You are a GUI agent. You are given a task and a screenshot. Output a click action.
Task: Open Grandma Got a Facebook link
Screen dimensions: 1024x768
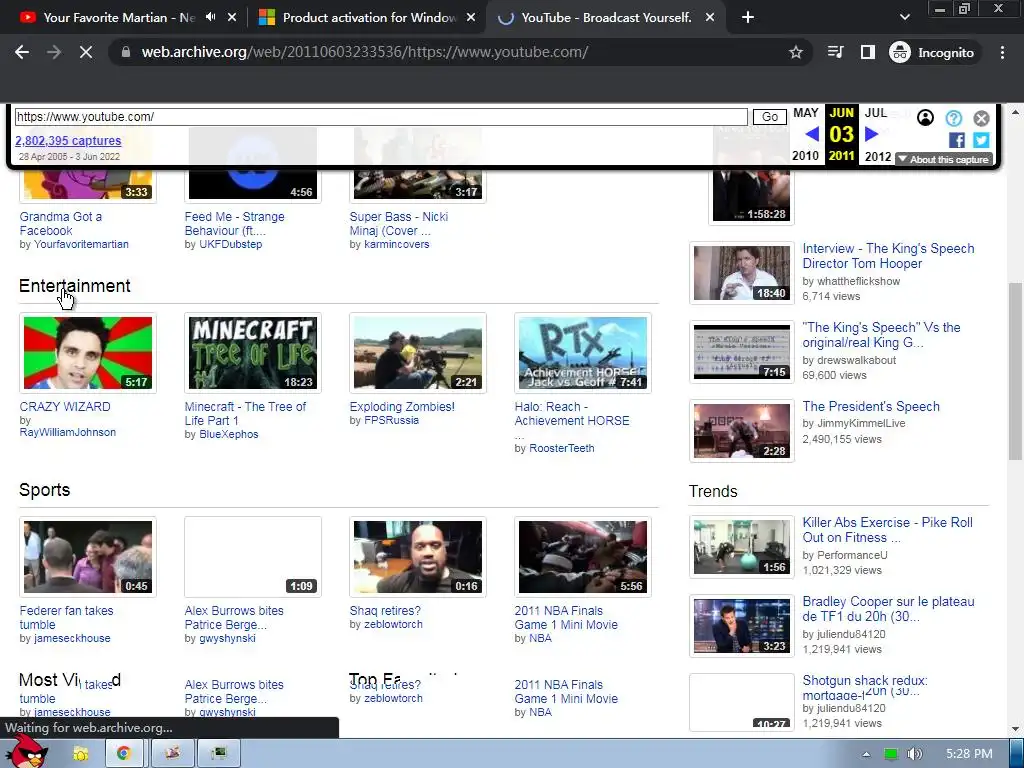point(61,223)
